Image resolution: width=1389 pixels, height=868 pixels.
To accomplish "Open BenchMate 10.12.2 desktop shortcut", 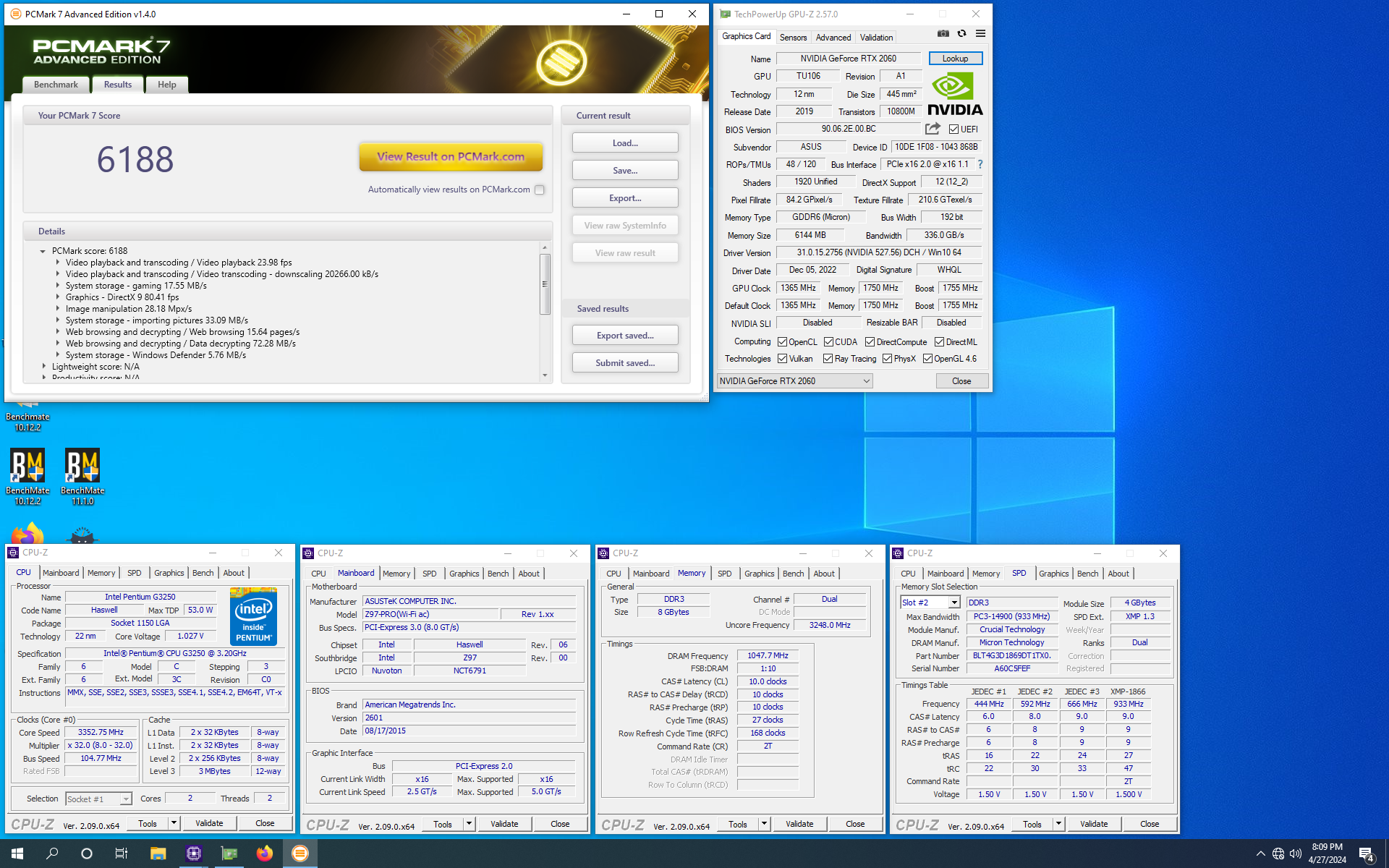I will 27,476.
